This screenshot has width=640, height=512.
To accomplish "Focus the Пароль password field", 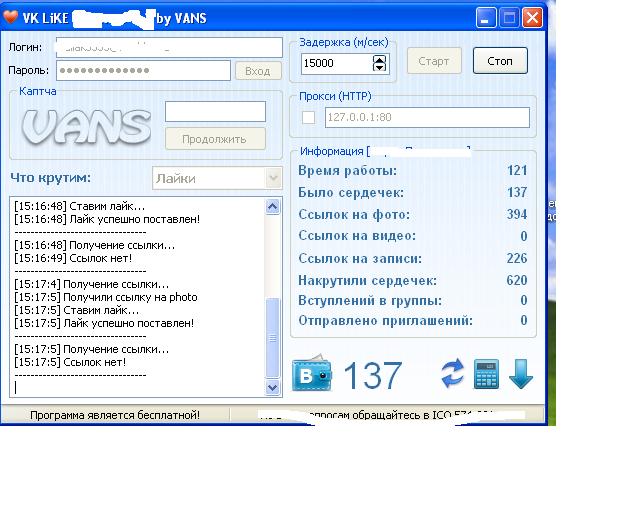I will coord(143,71).
